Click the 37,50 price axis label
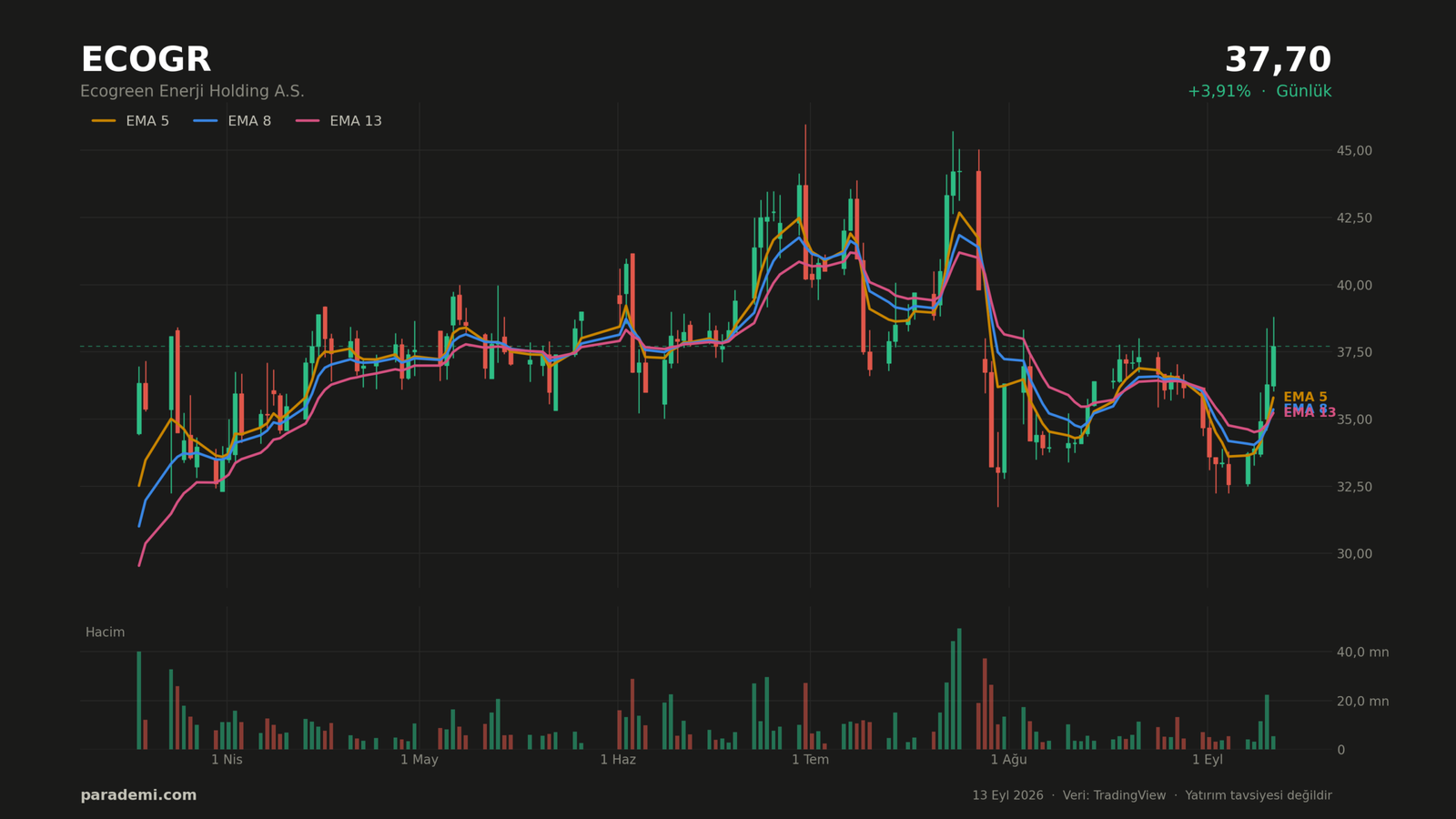This screenshot has width=1456, height=819. 1354,352
